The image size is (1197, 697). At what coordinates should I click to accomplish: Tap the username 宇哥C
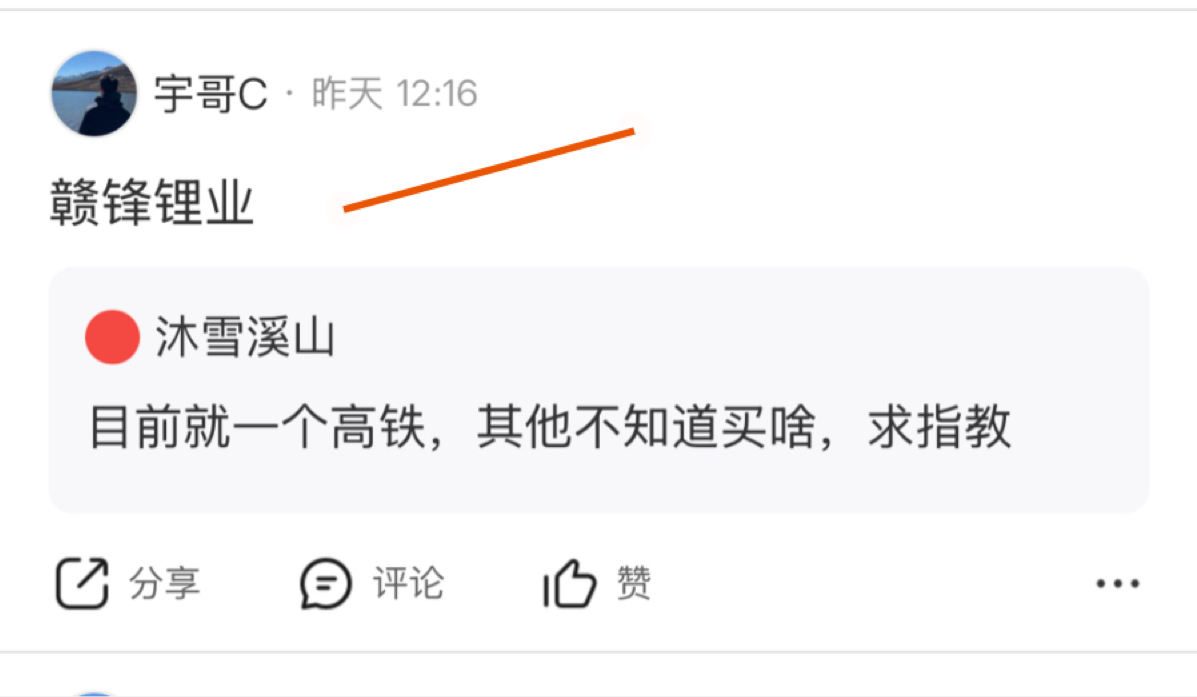[x=211, y=95]
